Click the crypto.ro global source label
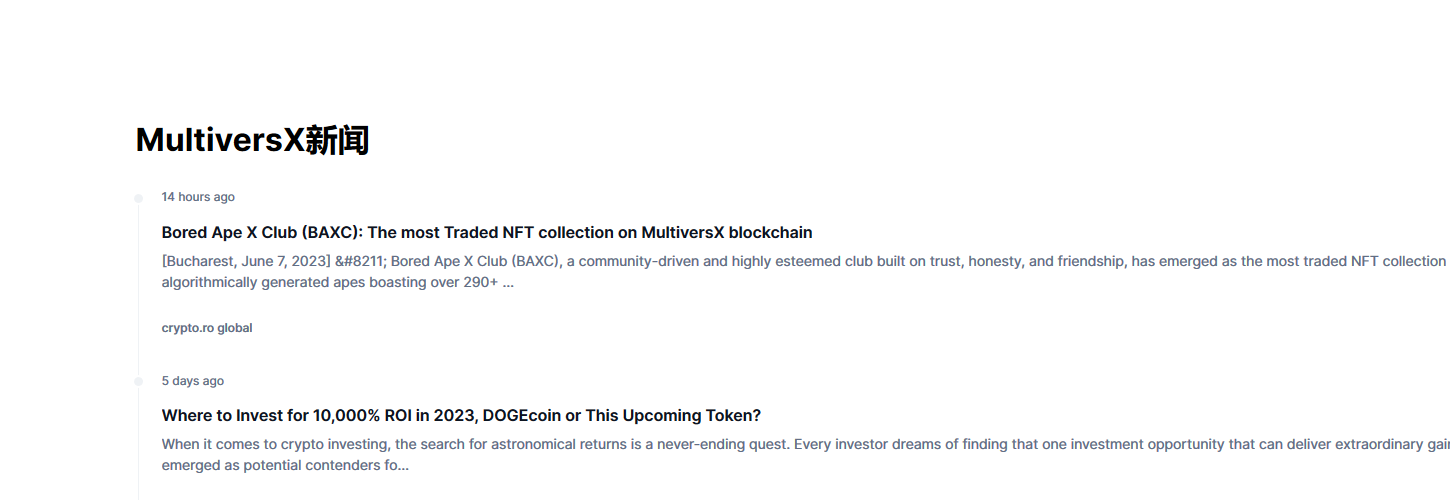The image size is (1450, 500). 207,328
